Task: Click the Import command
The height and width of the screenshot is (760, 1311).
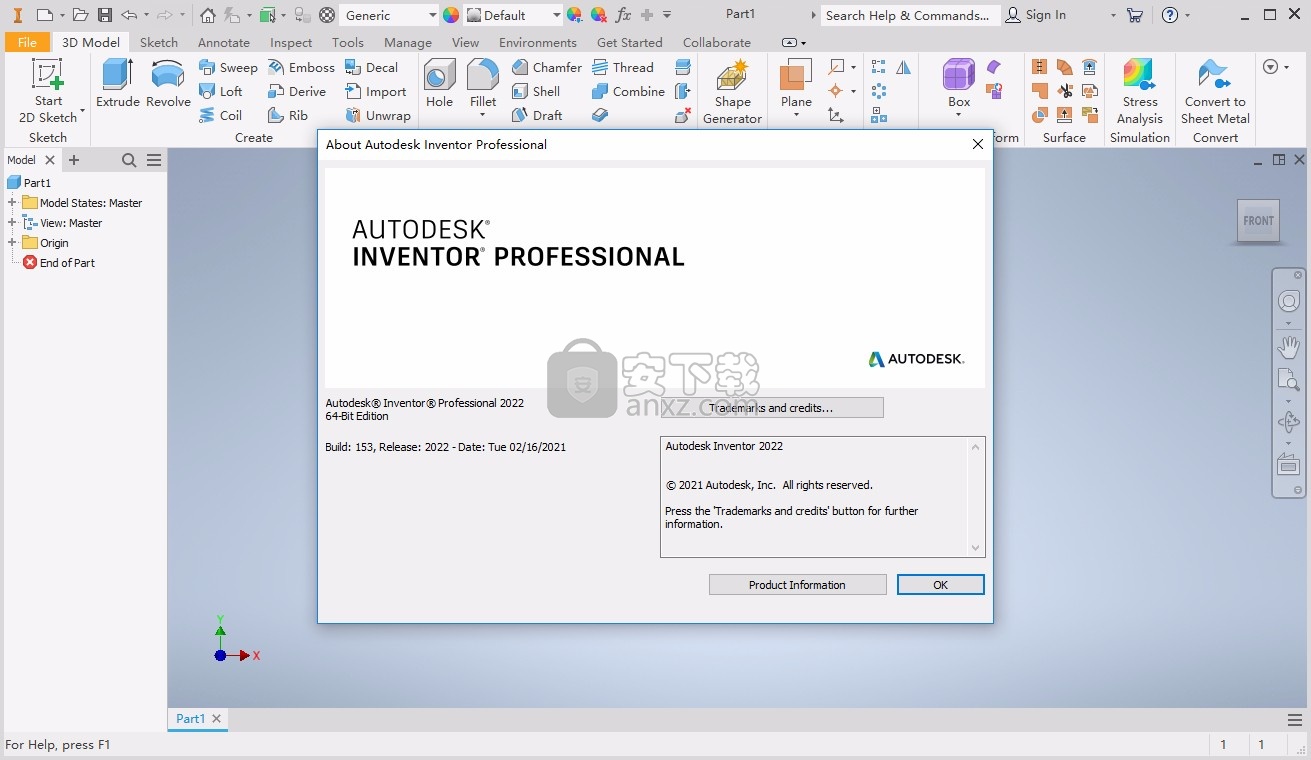Action: tap(375, 91)
